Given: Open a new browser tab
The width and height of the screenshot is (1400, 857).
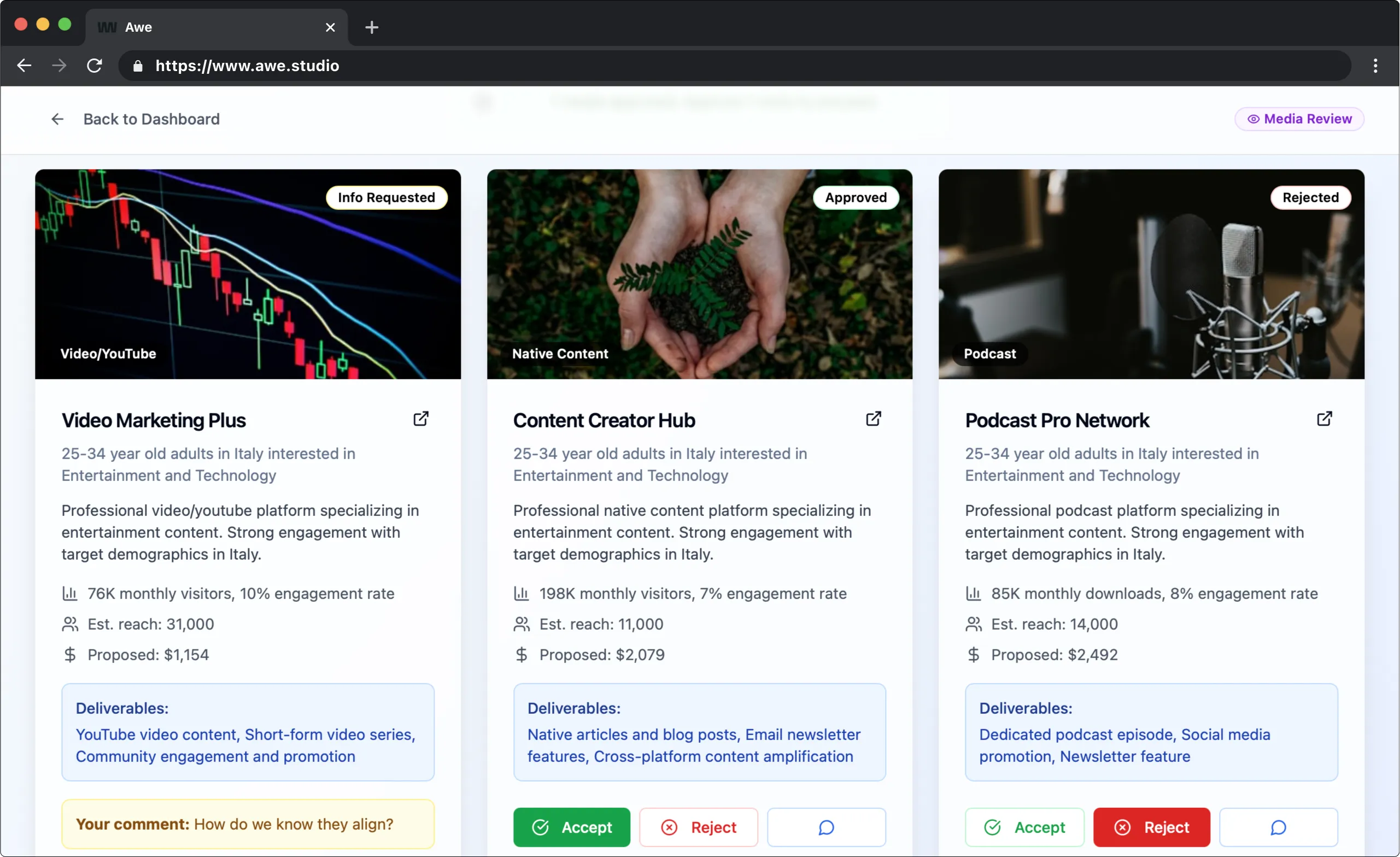Looking at the screenshot, I should pyautogui.click(x=372, y=27).
